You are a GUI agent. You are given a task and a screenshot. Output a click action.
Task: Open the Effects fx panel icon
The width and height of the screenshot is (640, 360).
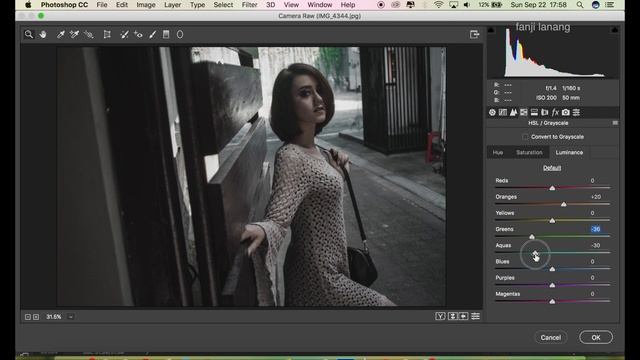555,112
